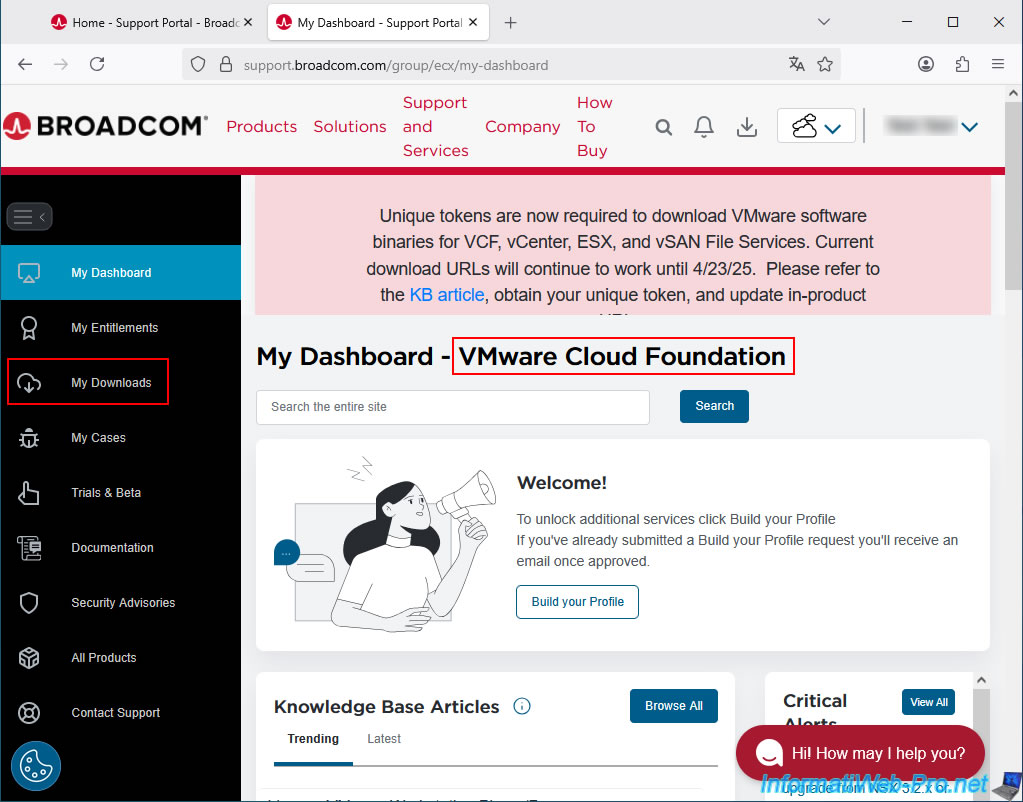The height and width of the screenshot is (802, 1023).
Task: Open the Products menu
Action: [x=261, y=127]
